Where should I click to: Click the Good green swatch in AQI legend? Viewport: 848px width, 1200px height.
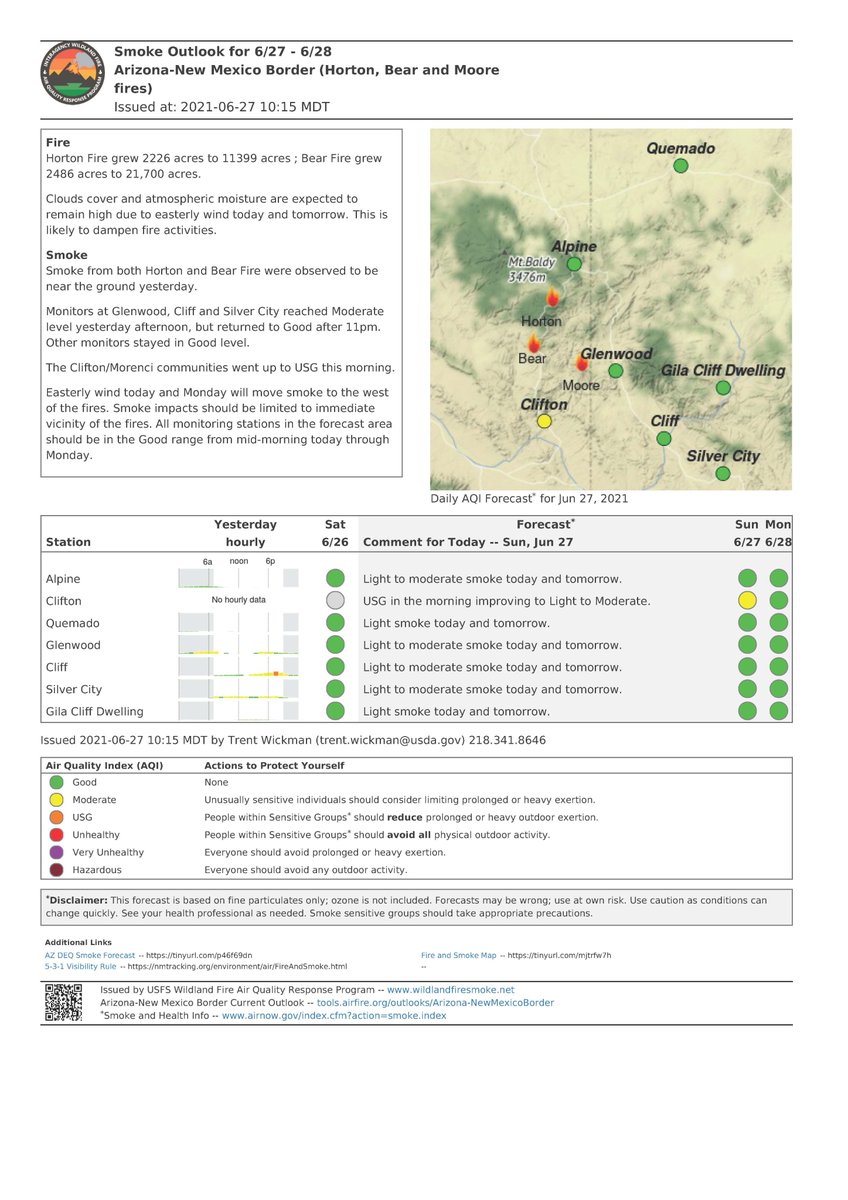click(56, 782)
